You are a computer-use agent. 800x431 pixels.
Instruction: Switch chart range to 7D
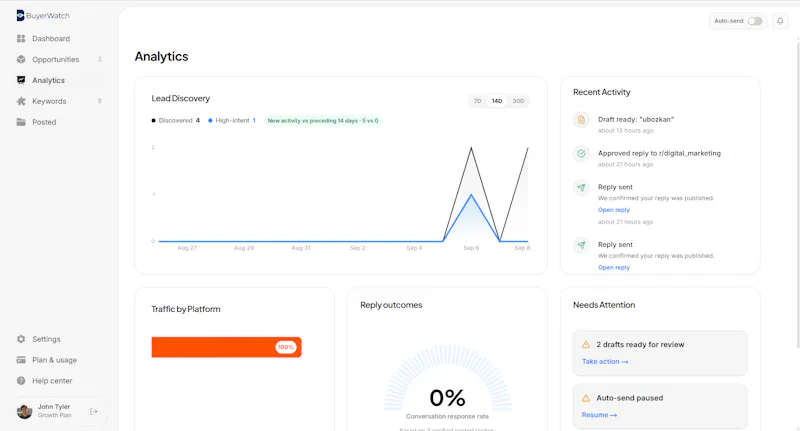pos(478,101)
